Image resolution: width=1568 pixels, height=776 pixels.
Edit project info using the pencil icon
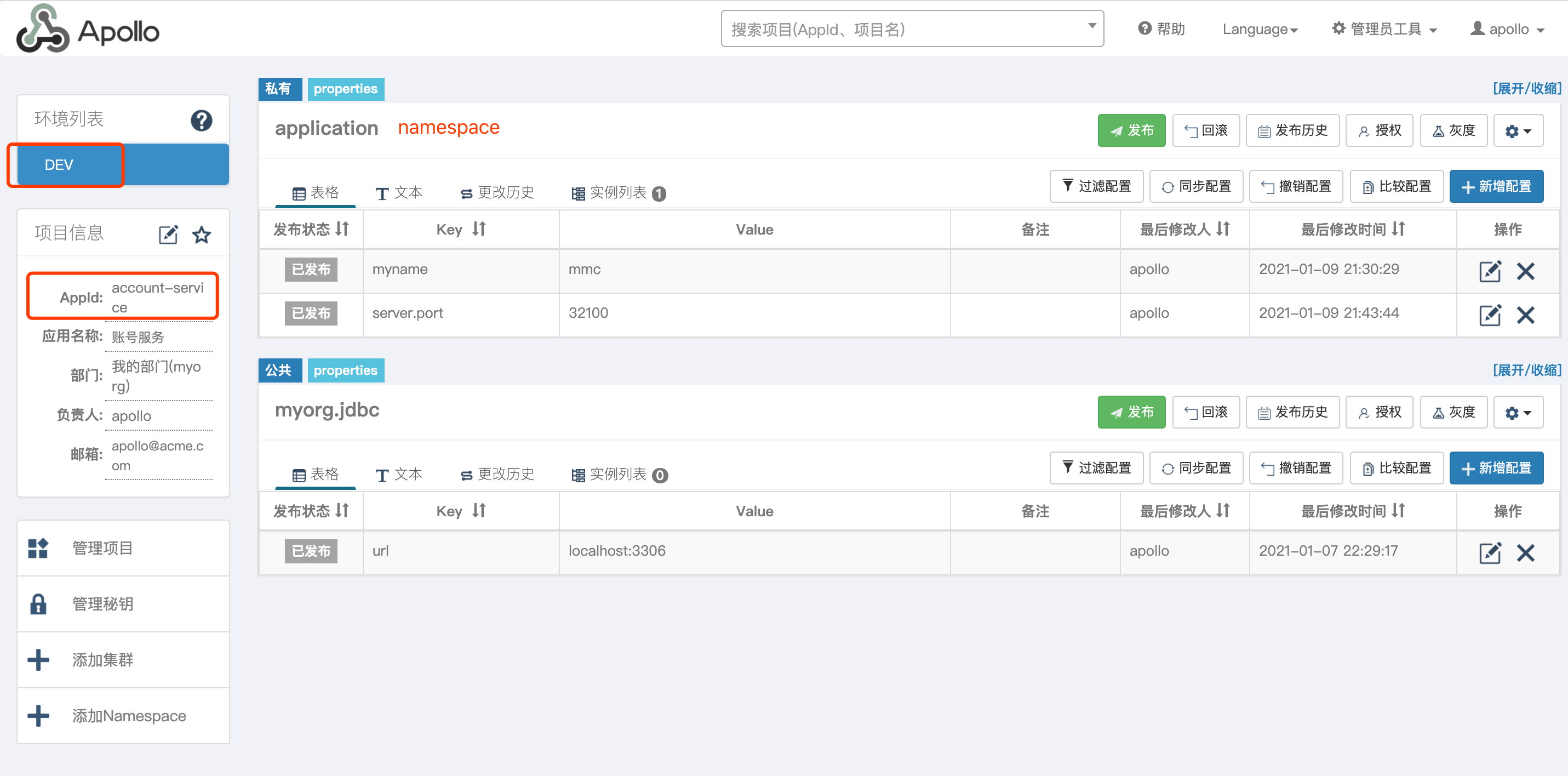tap(169, 233)
